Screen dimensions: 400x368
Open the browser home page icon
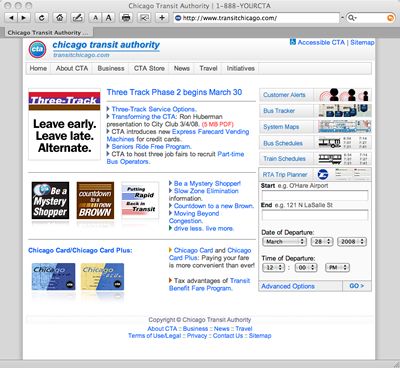point(59,18)
